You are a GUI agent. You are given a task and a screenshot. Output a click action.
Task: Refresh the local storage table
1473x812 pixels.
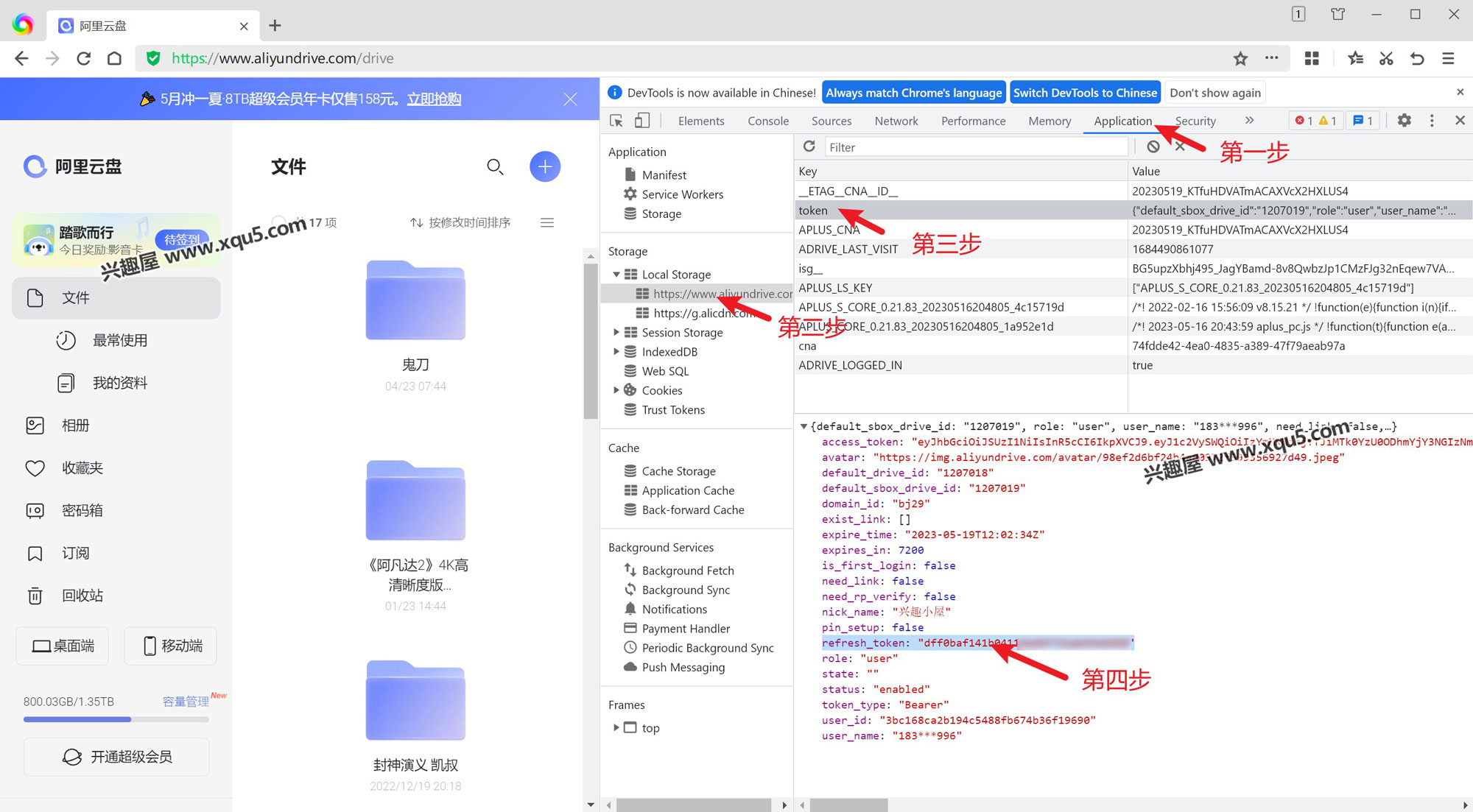(809, 146)
